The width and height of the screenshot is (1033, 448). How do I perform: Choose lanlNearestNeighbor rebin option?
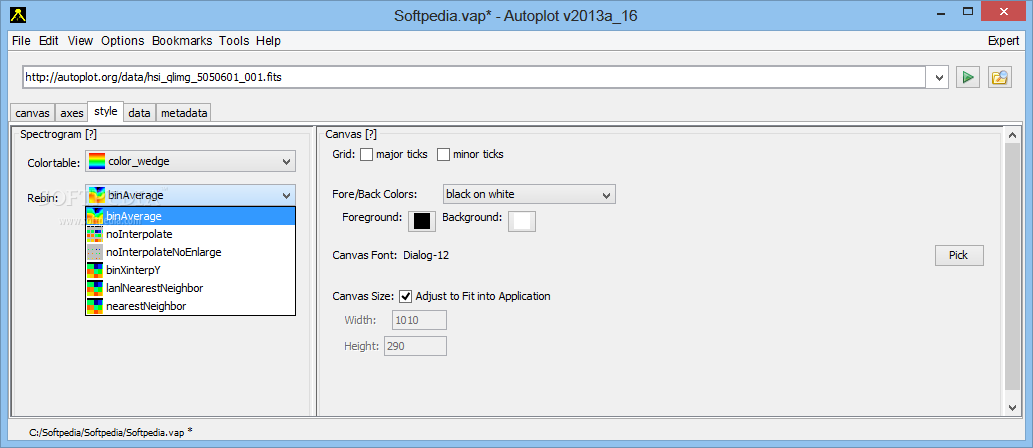click(x=190, y=288)
